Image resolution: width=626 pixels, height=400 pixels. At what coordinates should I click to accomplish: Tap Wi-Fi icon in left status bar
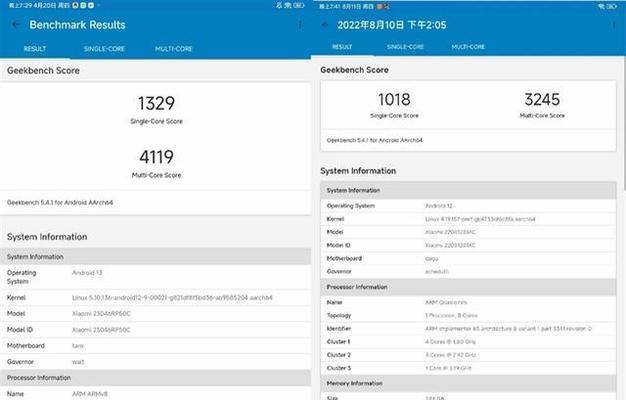click(287, 6)
